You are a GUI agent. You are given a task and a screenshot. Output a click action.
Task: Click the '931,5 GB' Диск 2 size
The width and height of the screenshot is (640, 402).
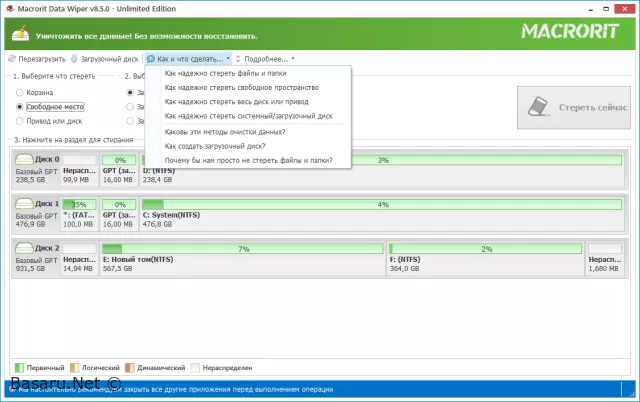coord(31,269)
